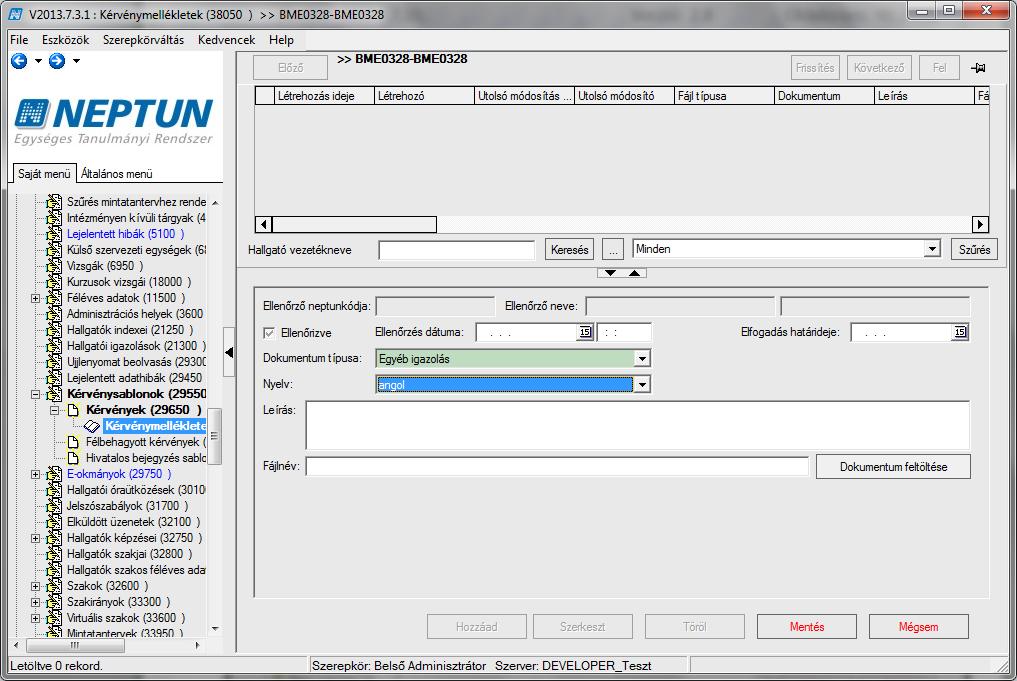Viewport: 1017px width, 681px height.
Task: Expand the Szakirányok tree node
Action: (x=36, y=603)
